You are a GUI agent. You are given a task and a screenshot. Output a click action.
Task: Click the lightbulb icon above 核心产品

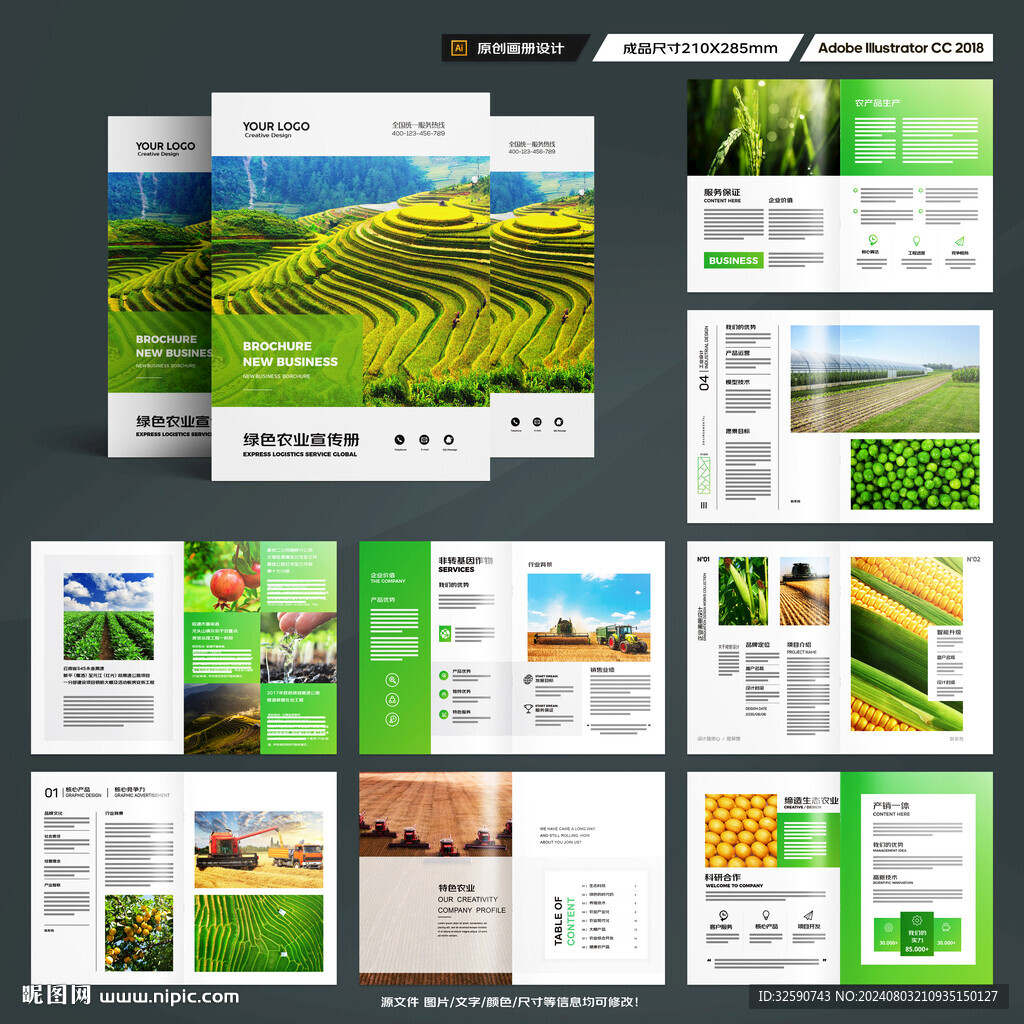coord(765,915)
